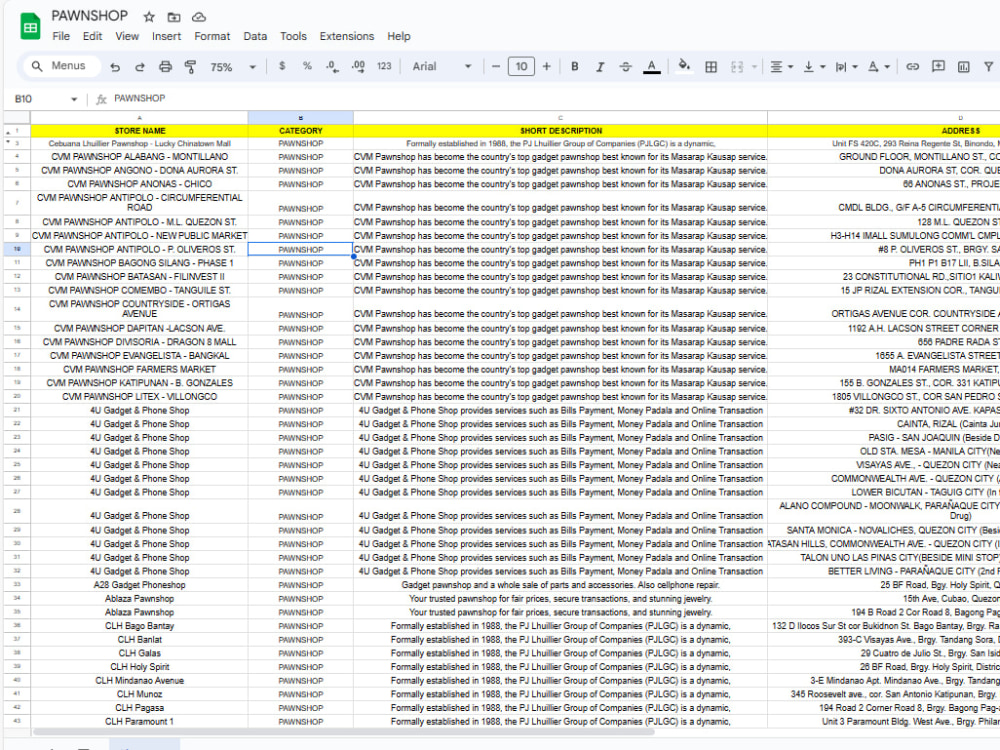Create a filter
The height and width of the screenshot is (750, 1000).
coord(989,66)
